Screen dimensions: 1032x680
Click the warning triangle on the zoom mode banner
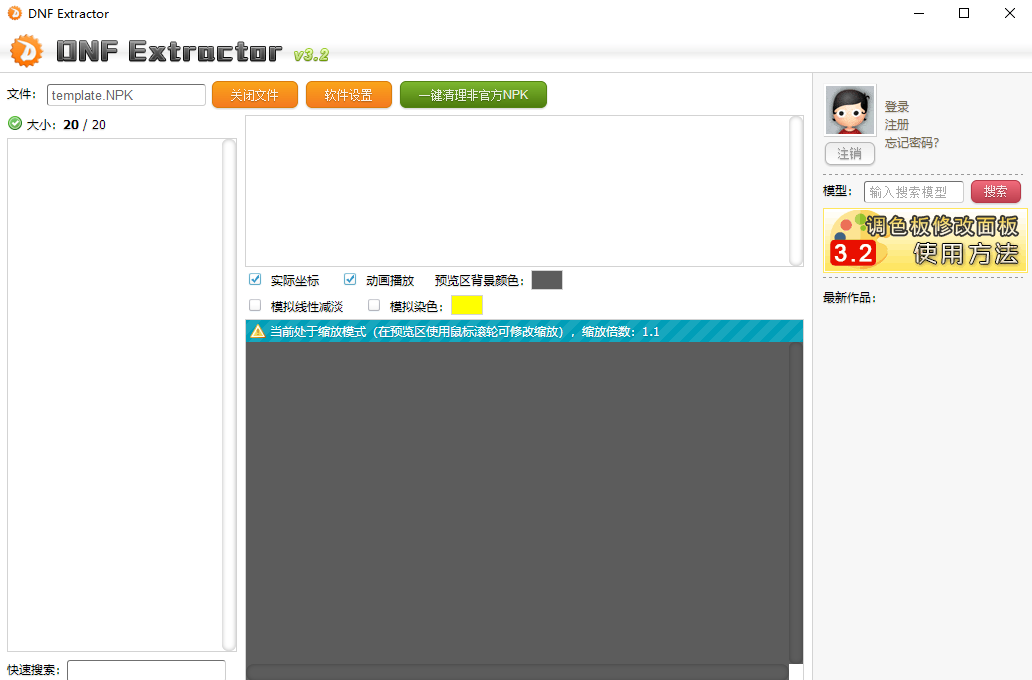tap(258, 330)
